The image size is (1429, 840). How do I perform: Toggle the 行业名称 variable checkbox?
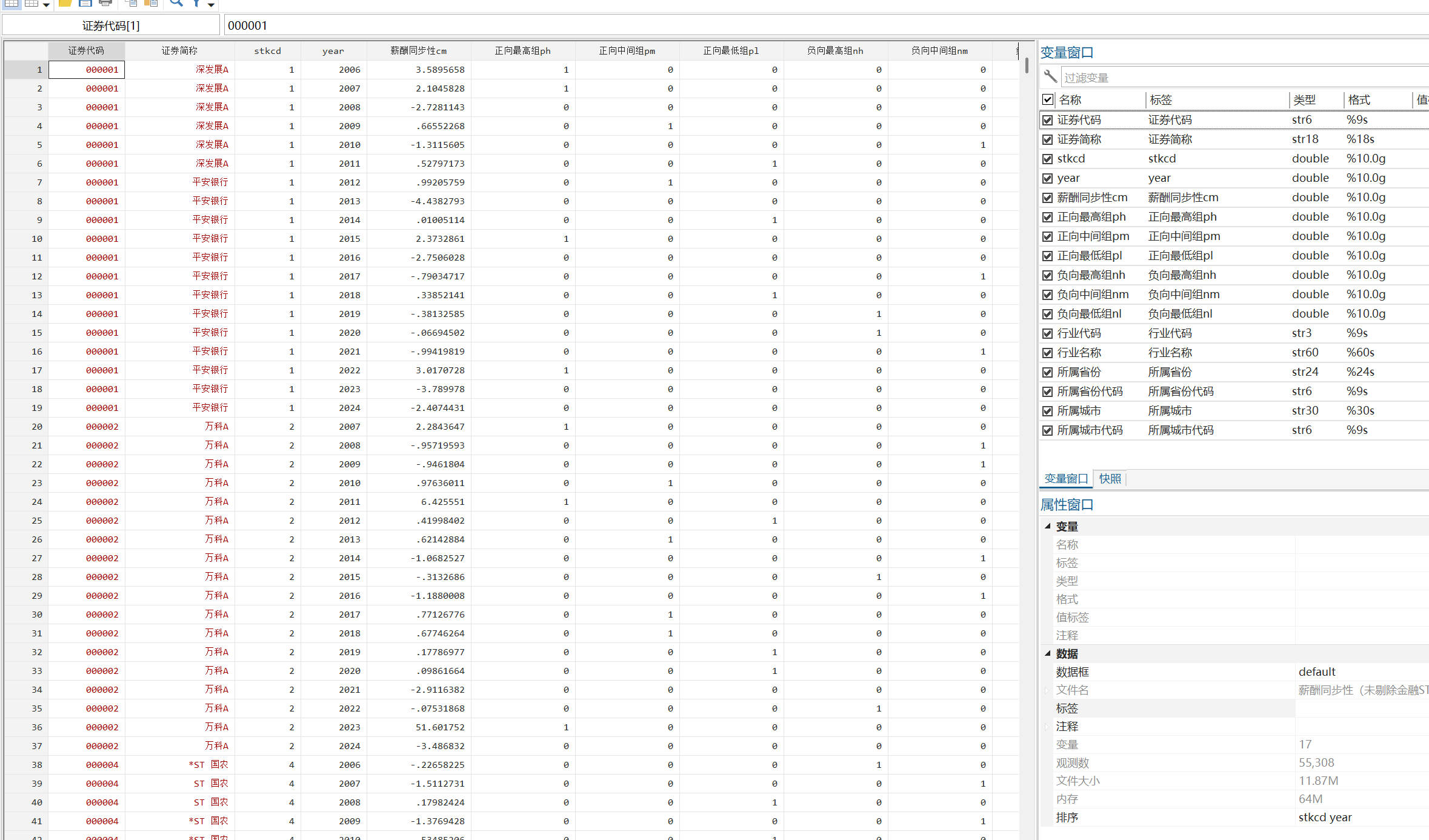point(1047,353)
